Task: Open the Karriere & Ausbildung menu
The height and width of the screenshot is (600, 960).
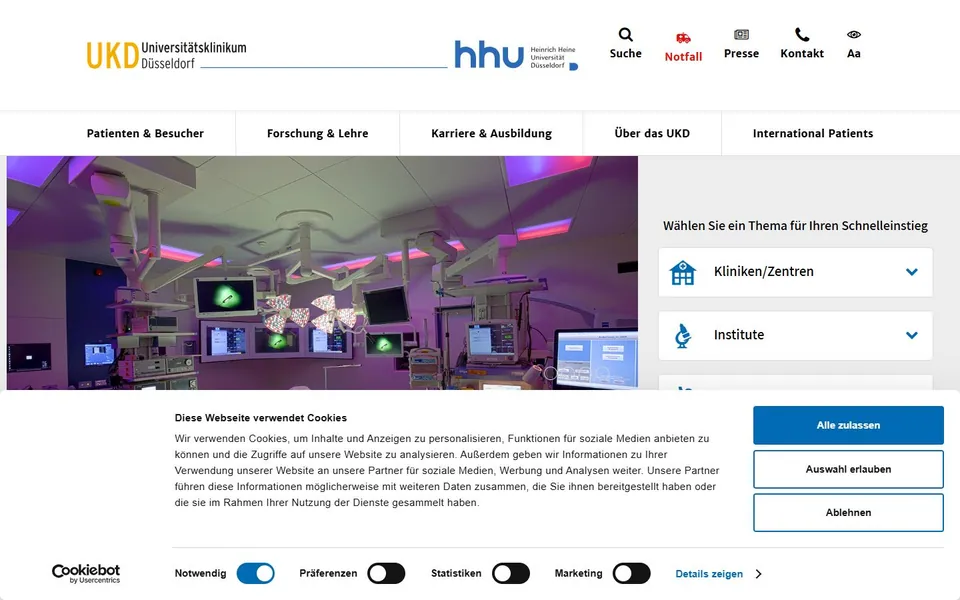Action: click(x=491, y=133)
